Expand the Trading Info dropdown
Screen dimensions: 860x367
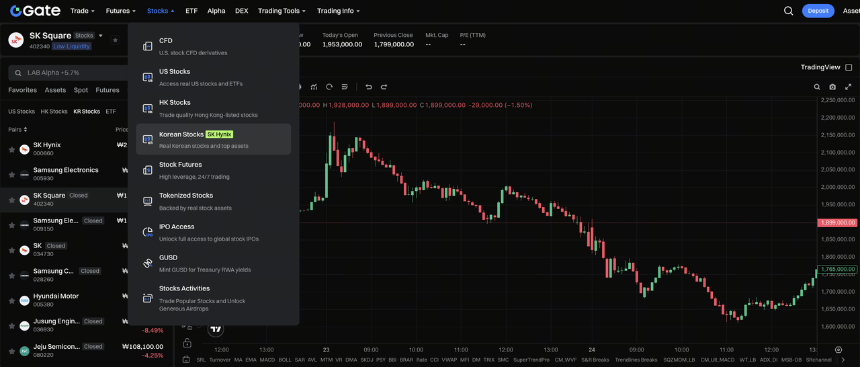coord(338,11)
